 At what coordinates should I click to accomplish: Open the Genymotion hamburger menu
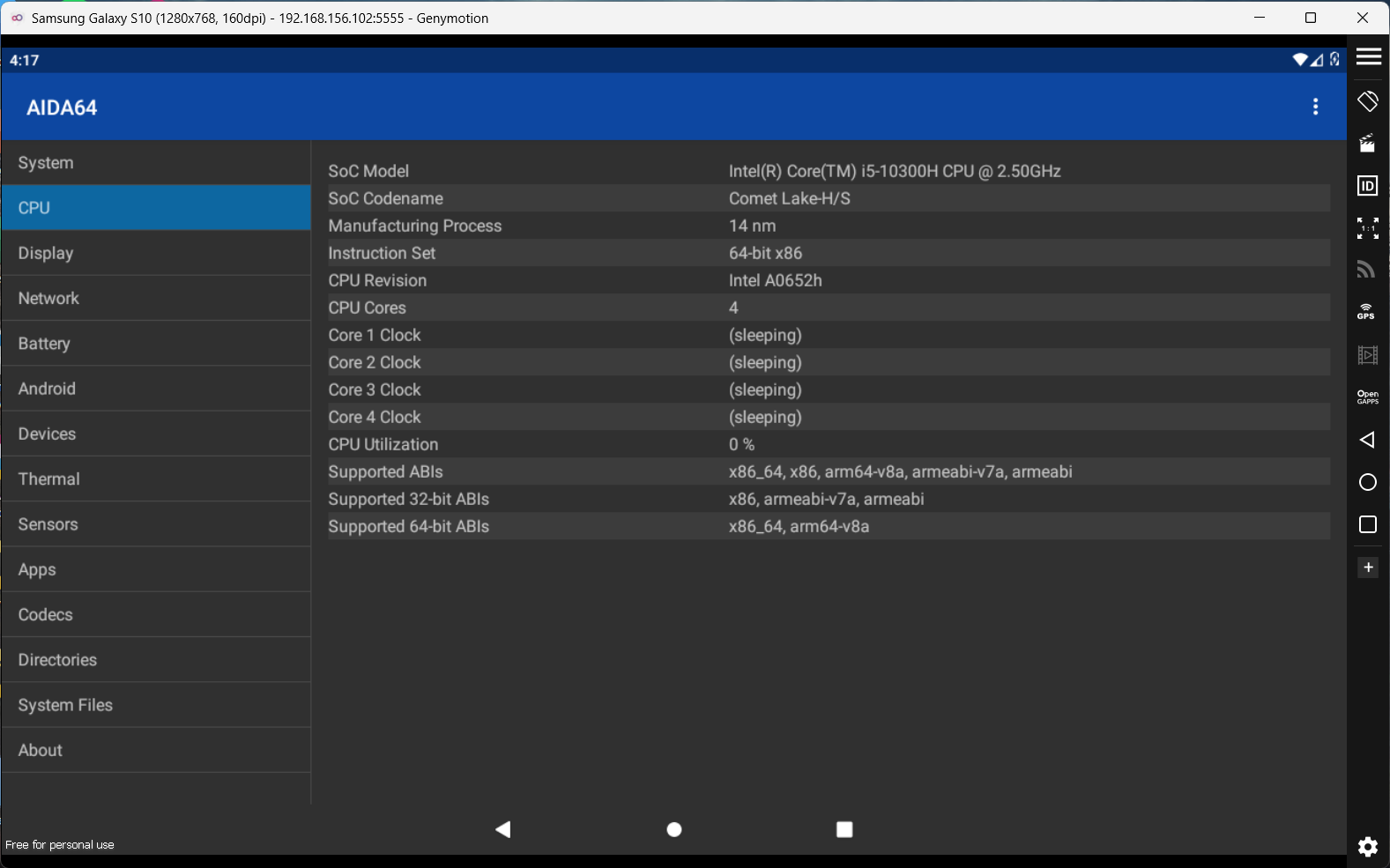click(x=1368, y=56)
